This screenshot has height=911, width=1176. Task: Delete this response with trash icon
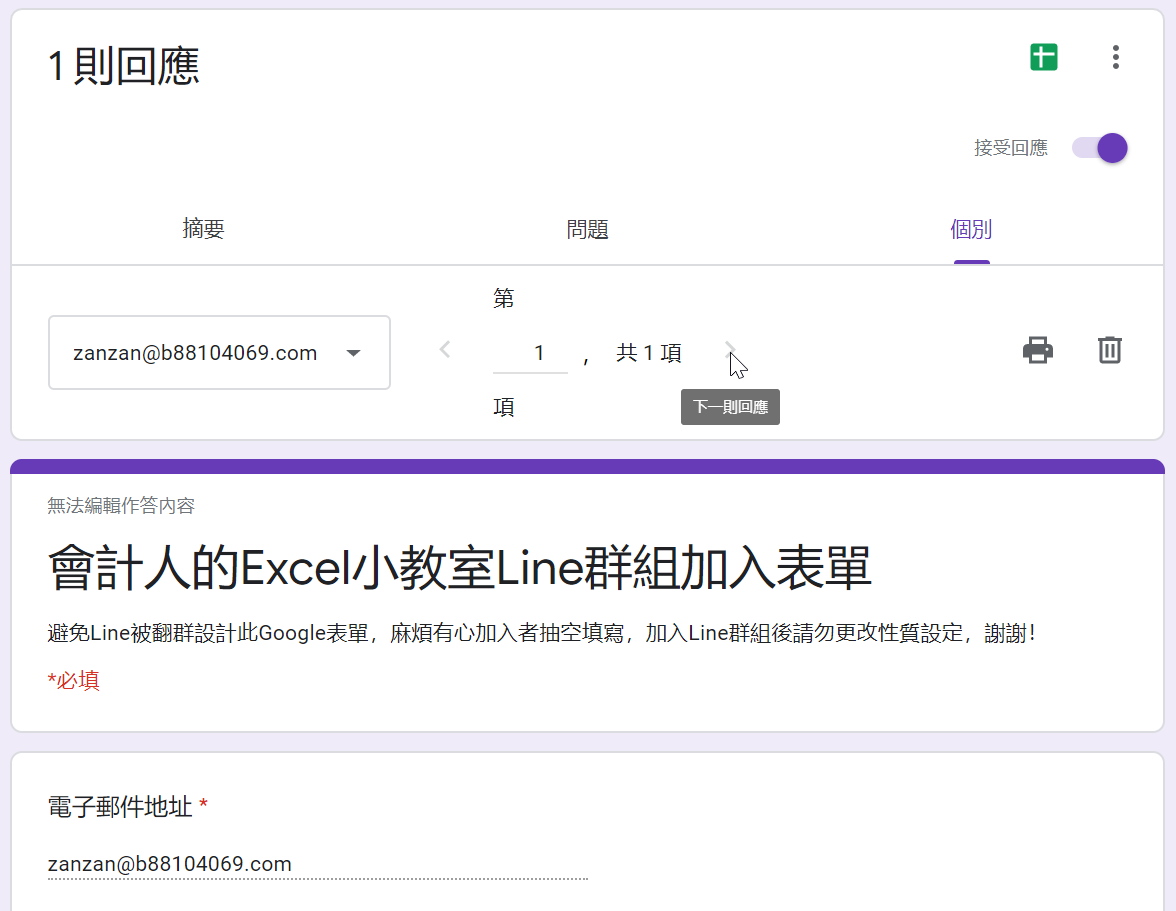pyautogui.click(x=1109, y=350)
